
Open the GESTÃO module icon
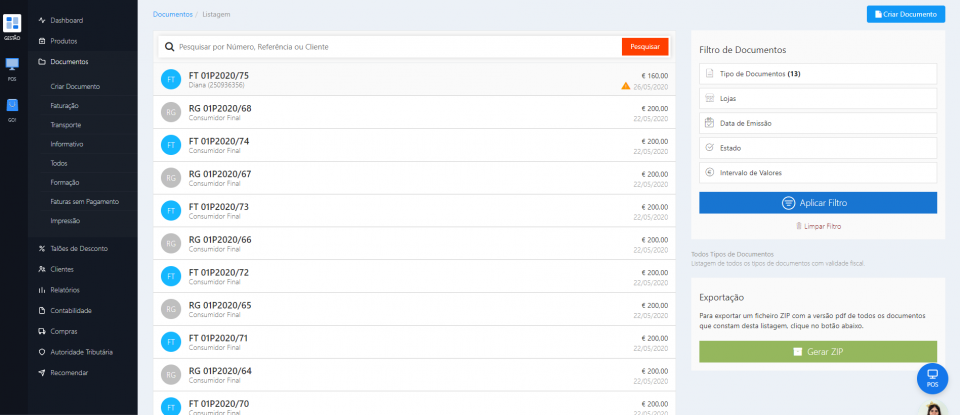[x=12, y=24]
